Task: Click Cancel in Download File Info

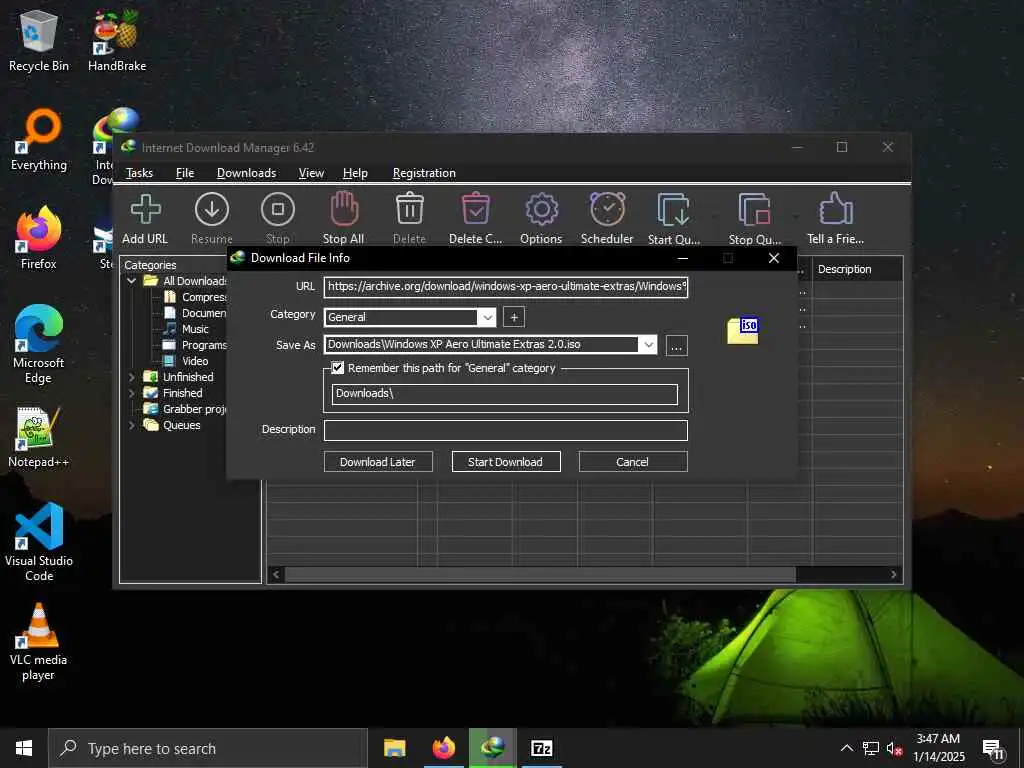Action: tap(633, 462)
